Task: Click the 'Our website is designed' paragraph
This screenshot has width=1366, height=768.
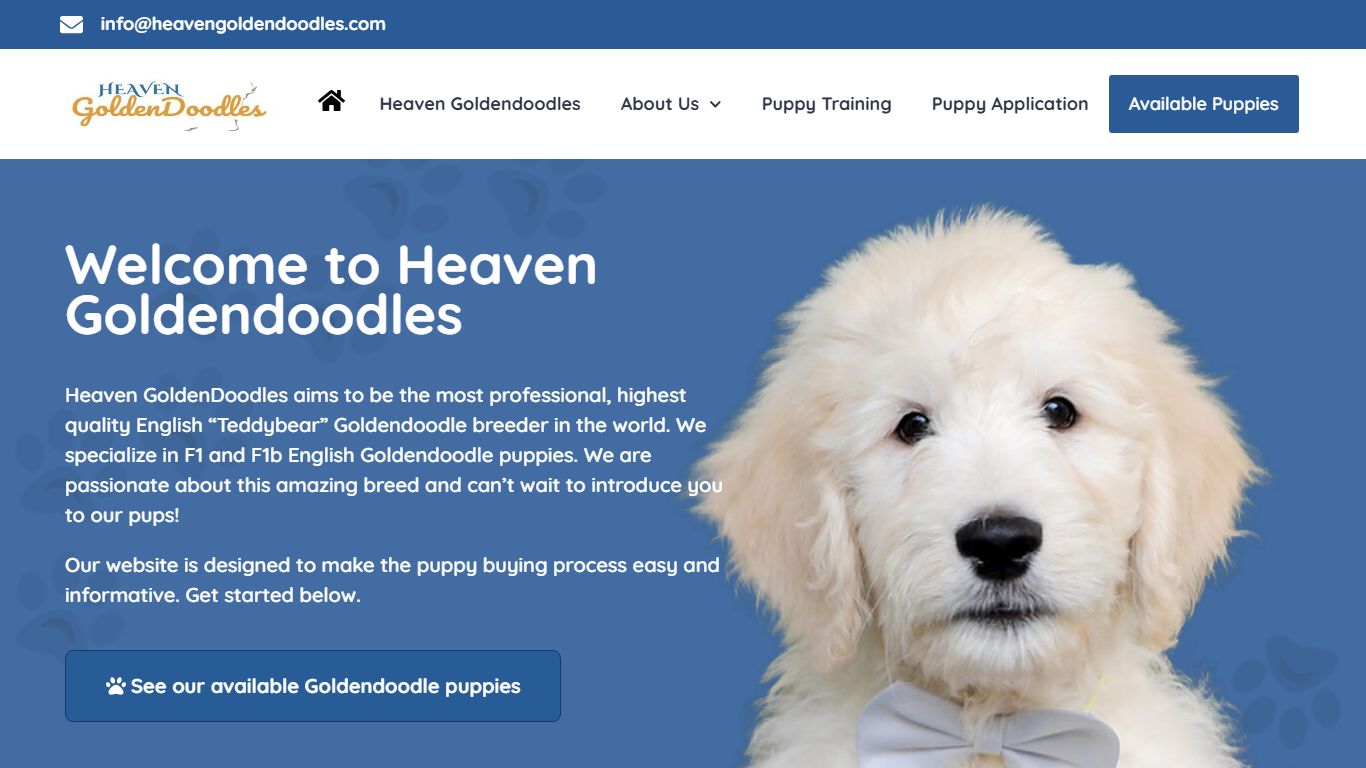Action: [x=392, y=580]
